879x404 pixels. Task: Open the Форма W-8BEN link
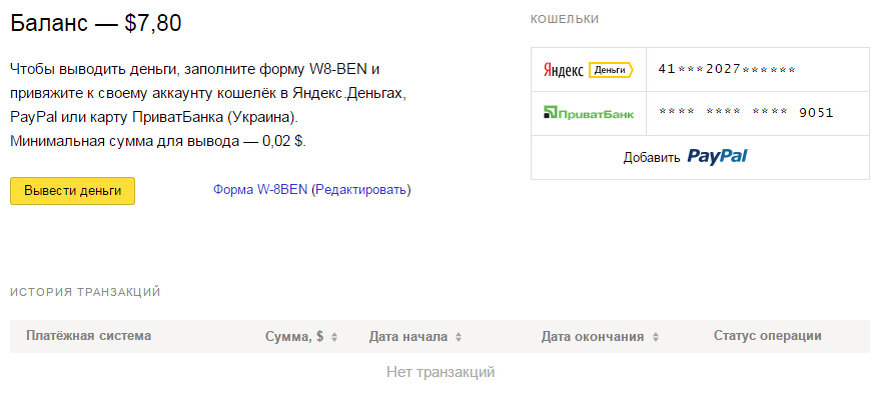coord(260,190)
